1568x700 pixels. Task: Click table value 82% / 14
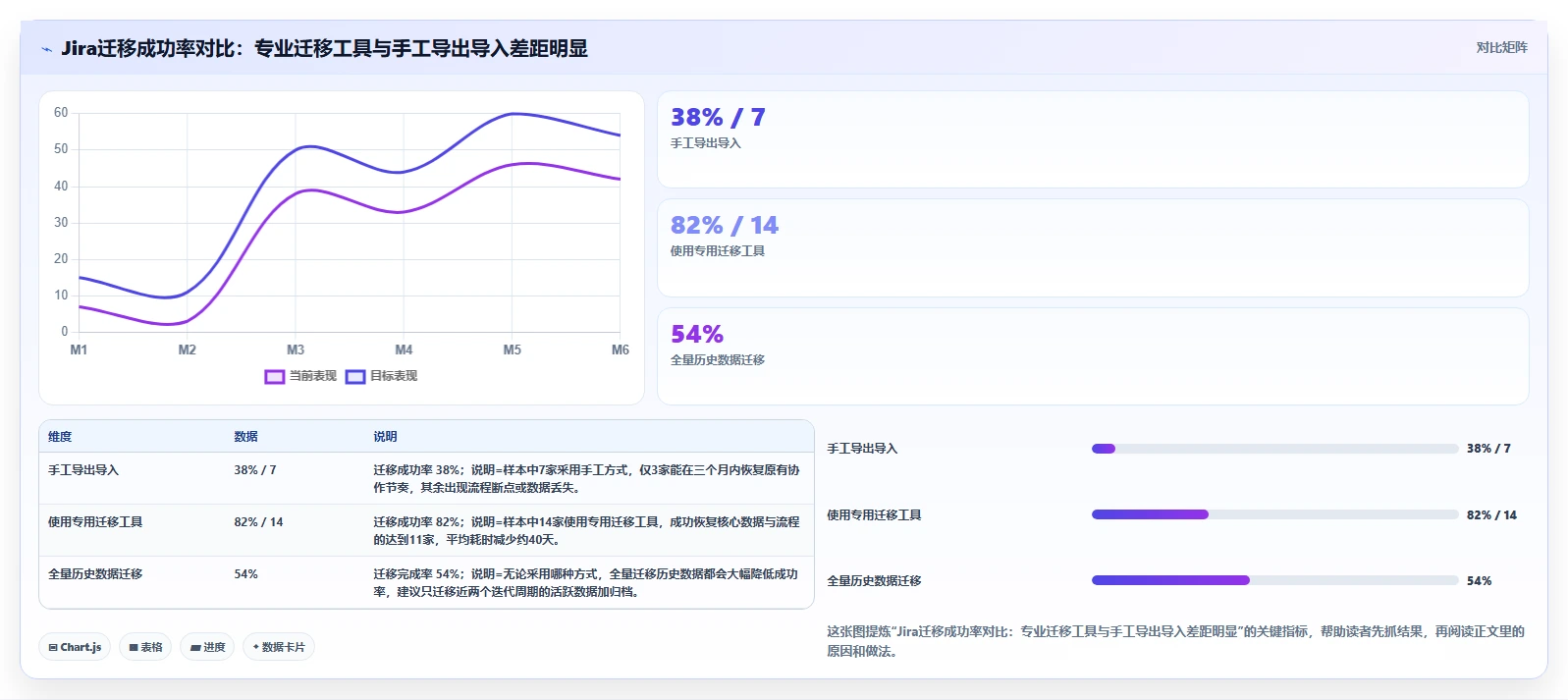(258, 522)
